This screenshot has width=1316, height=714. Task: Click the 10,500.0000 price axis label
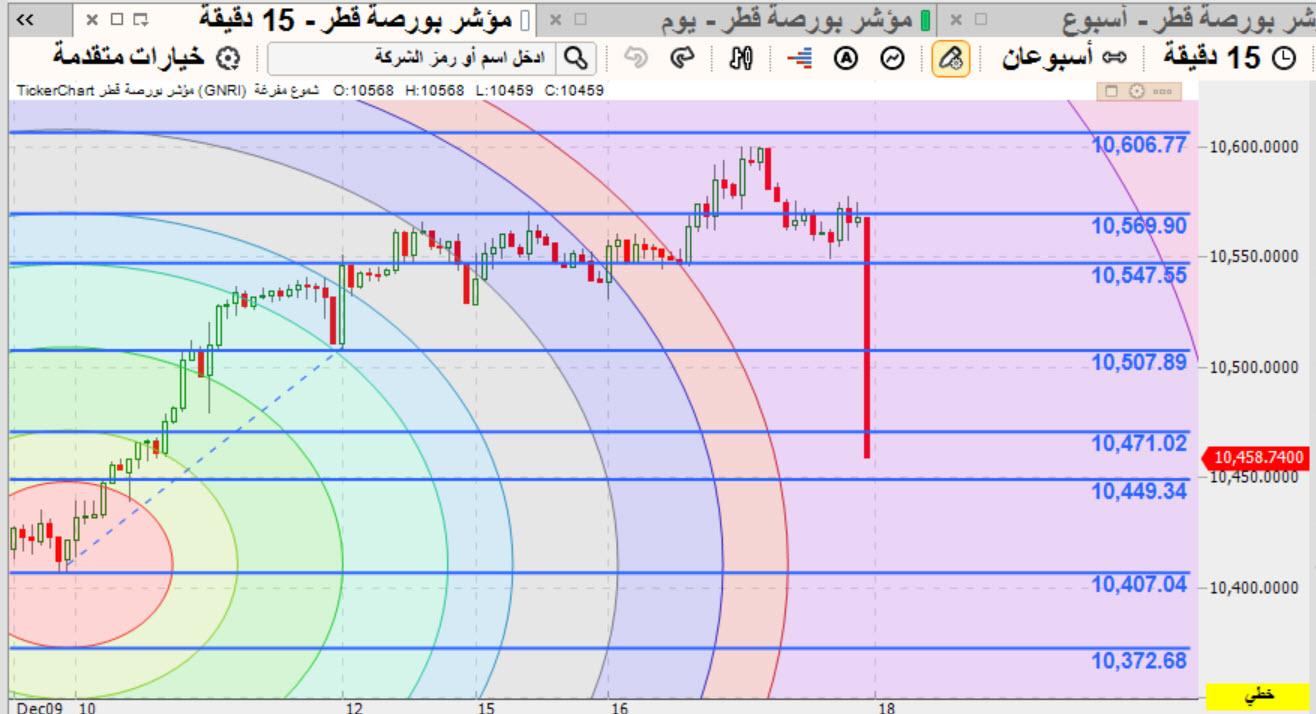click(x=1257, y=367)
